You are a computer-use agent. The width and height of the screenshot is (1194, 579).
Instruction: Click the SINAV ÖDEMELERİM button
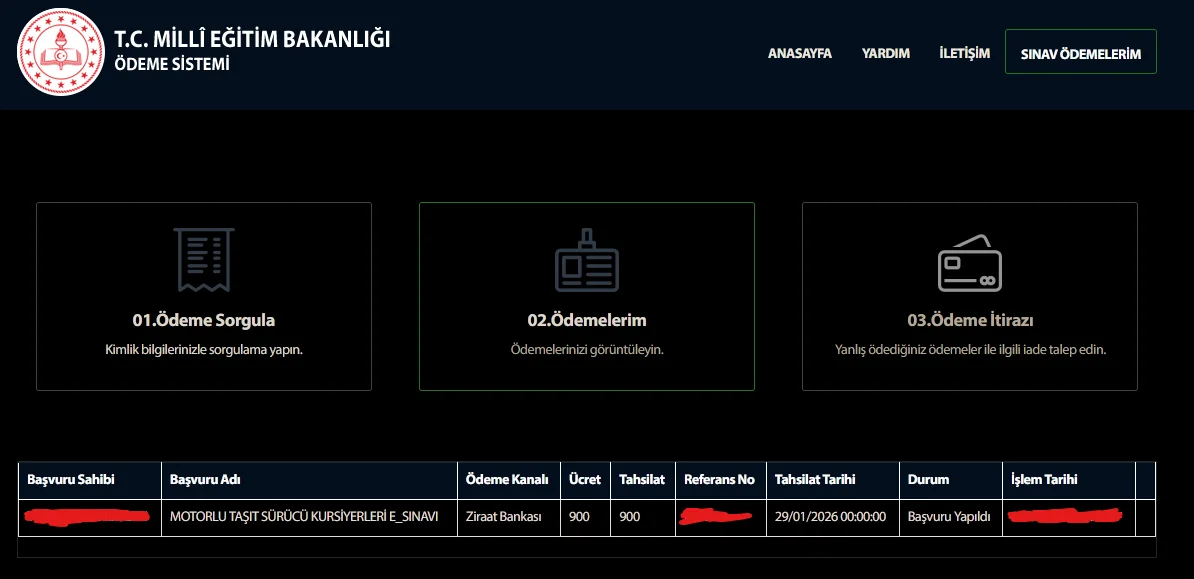[x=1081, y=52]
